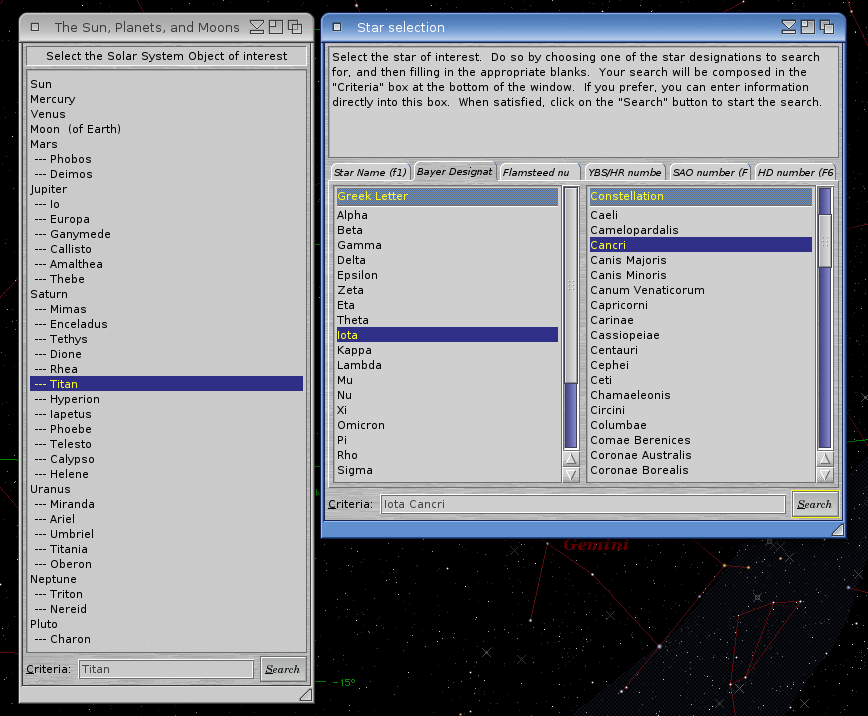Click the Criteria field containing Iota Cancri

point(583,504)
